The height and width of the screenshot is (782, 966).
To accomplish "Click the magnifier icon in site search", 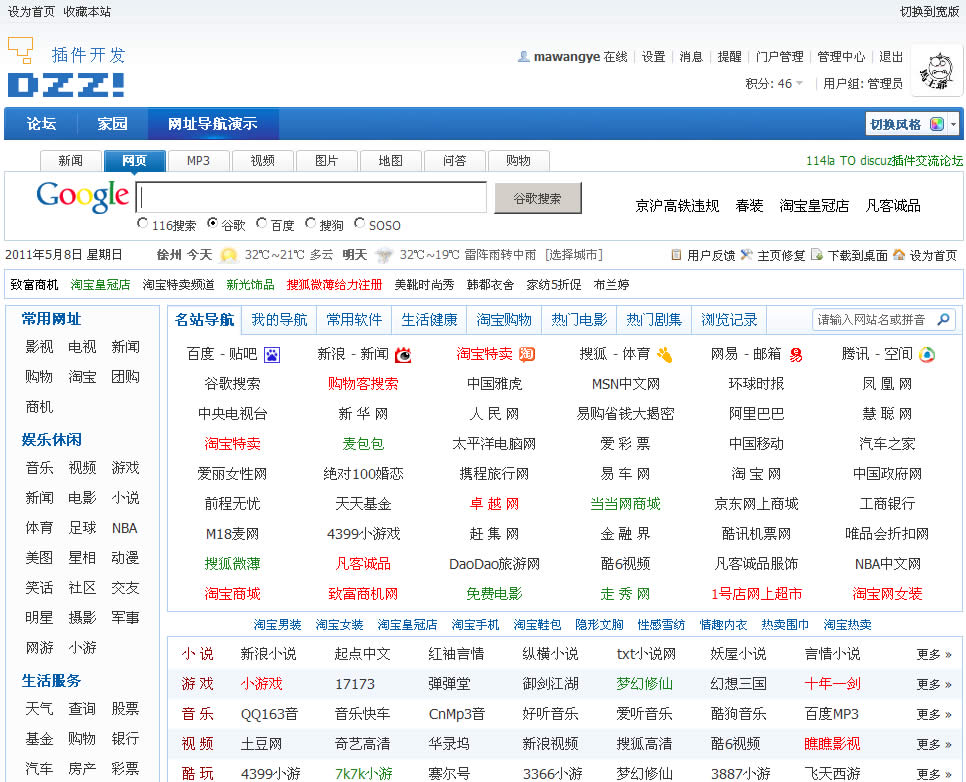I will (x=943, y=319).
